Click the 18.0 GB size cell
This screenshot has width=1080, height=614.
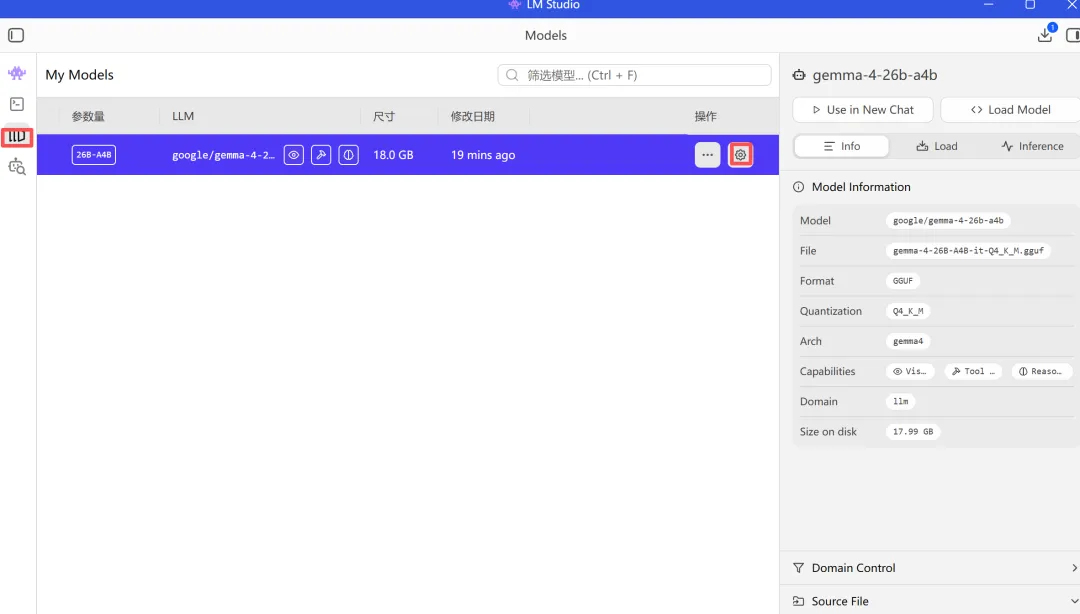(x=393, y=155)
